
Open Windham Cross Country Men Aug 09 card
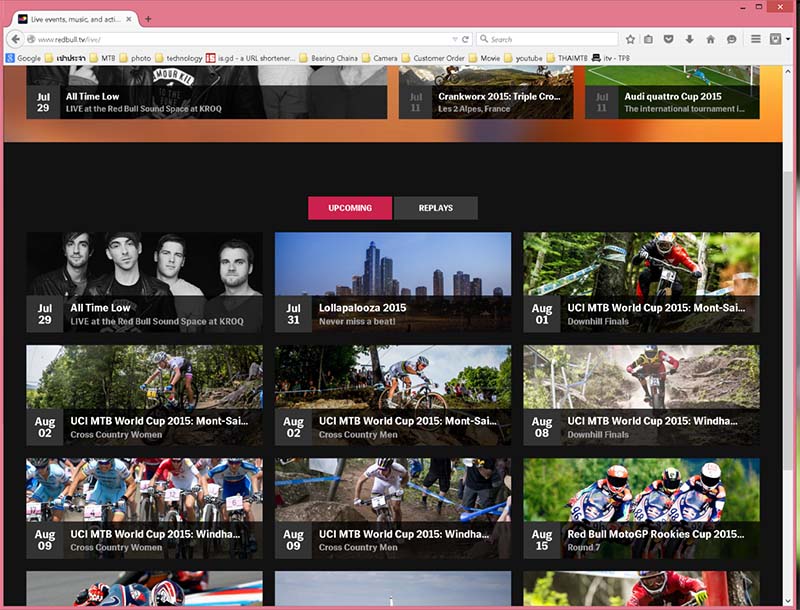coord(393,508)
